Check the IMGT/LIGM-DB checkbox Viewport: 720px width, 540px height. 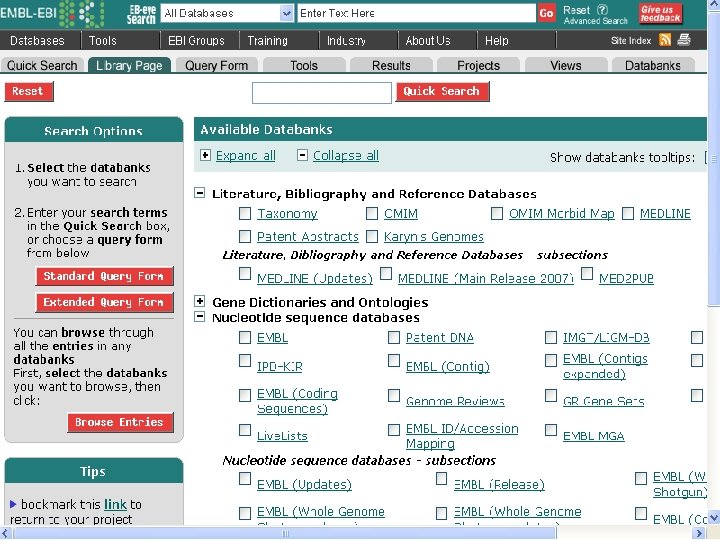click(x=551, y=338)
